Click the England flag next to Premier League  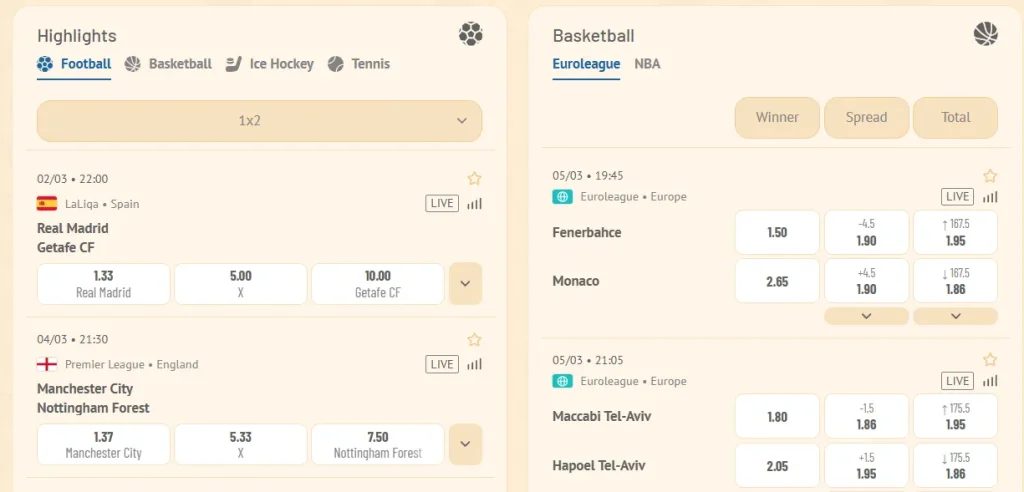tap(47, 365)
